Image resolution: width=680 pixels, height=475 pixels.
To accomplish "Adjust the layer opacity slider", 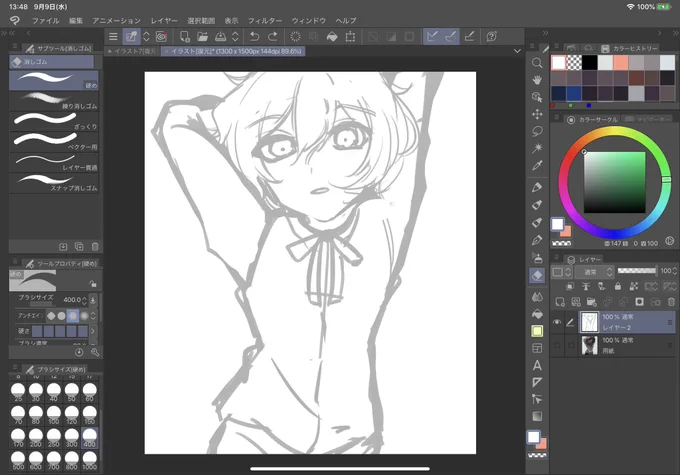I will click(637, 271).
